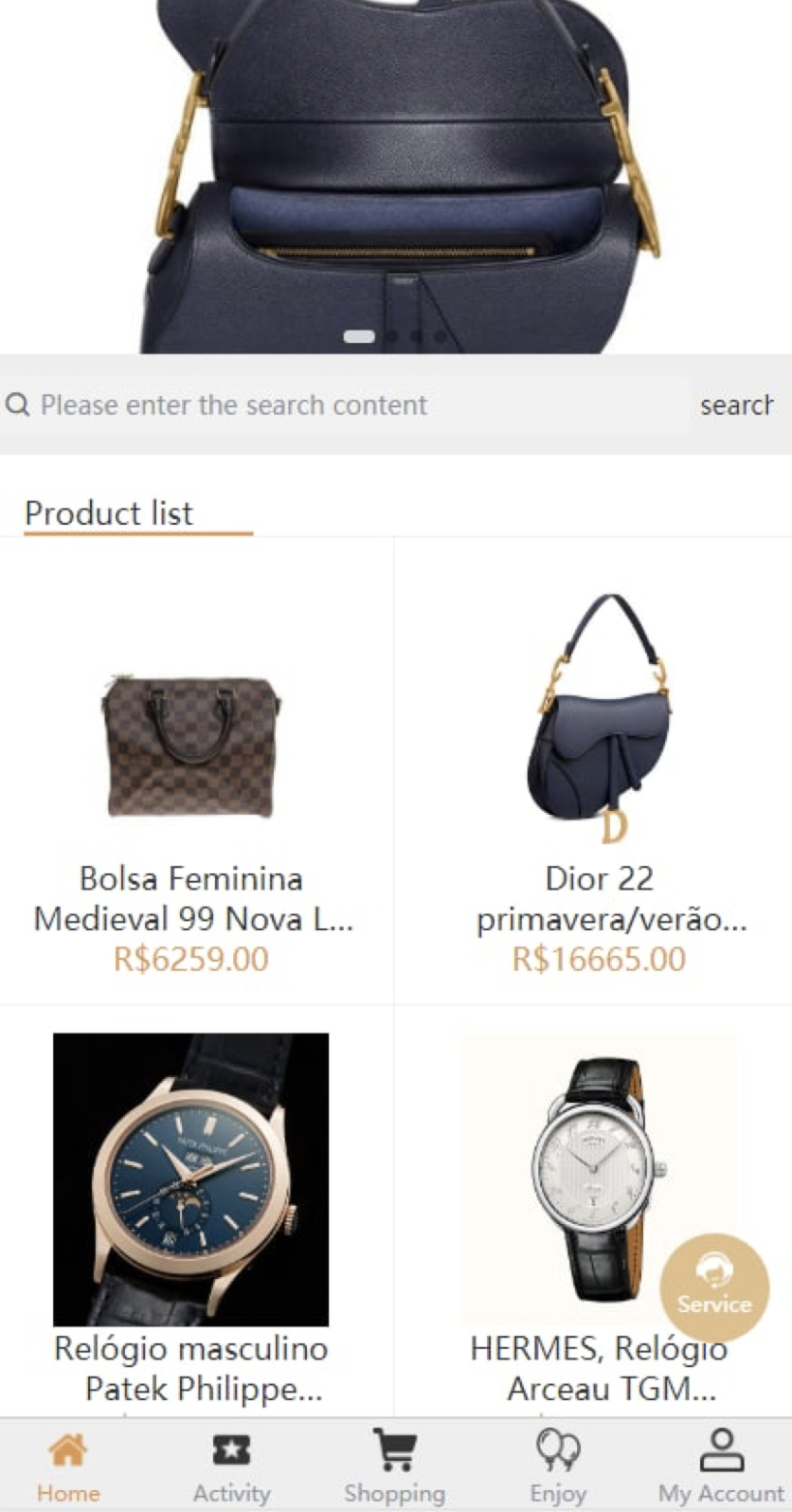Image resolution: width=792 pixels, height=1512 pixels.
Task: Focus the search content input field
Action: (x=360, y=405)
